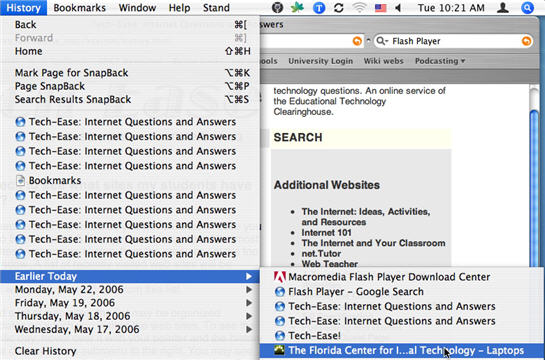Click the orange SnapBack icon in search field

pyautogui.click(x=526, y=41)
